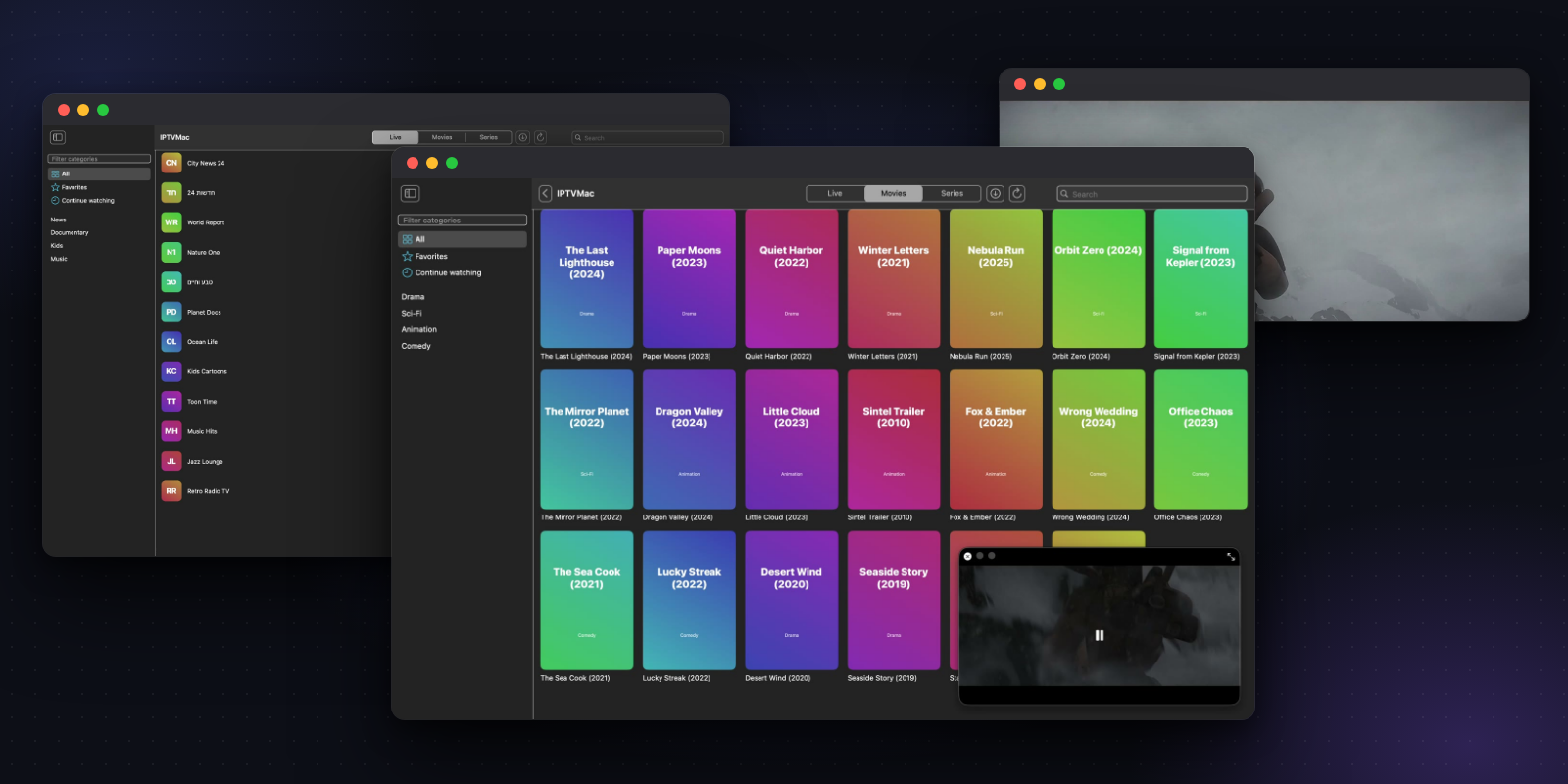Open the Dragon Valley (2024) poster

689,439
